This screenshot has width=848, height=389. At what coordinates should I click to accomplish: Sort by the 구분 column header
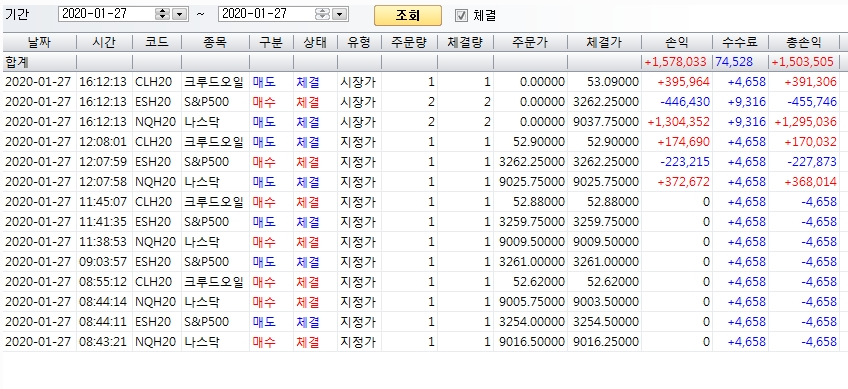pos(271,43)
